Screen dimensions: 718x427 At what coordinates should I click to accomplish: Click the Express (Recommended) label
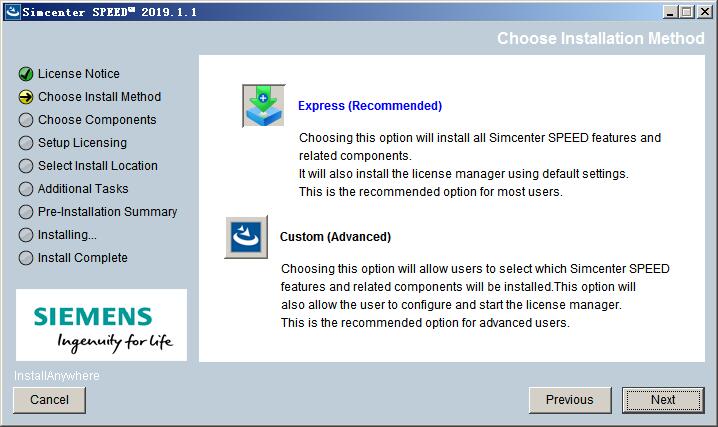370,106
